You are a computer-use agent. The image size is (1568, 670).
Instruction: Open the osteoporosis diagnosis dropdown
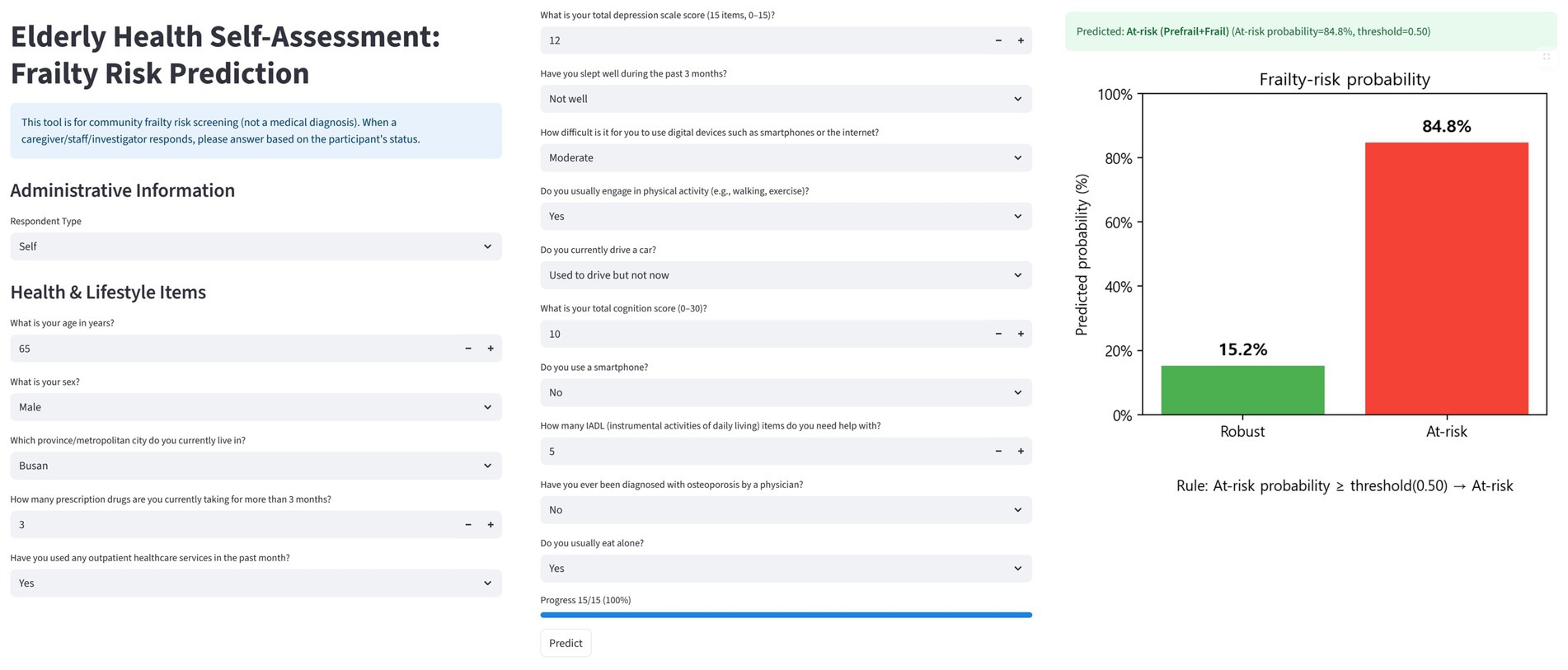(786, 510)
